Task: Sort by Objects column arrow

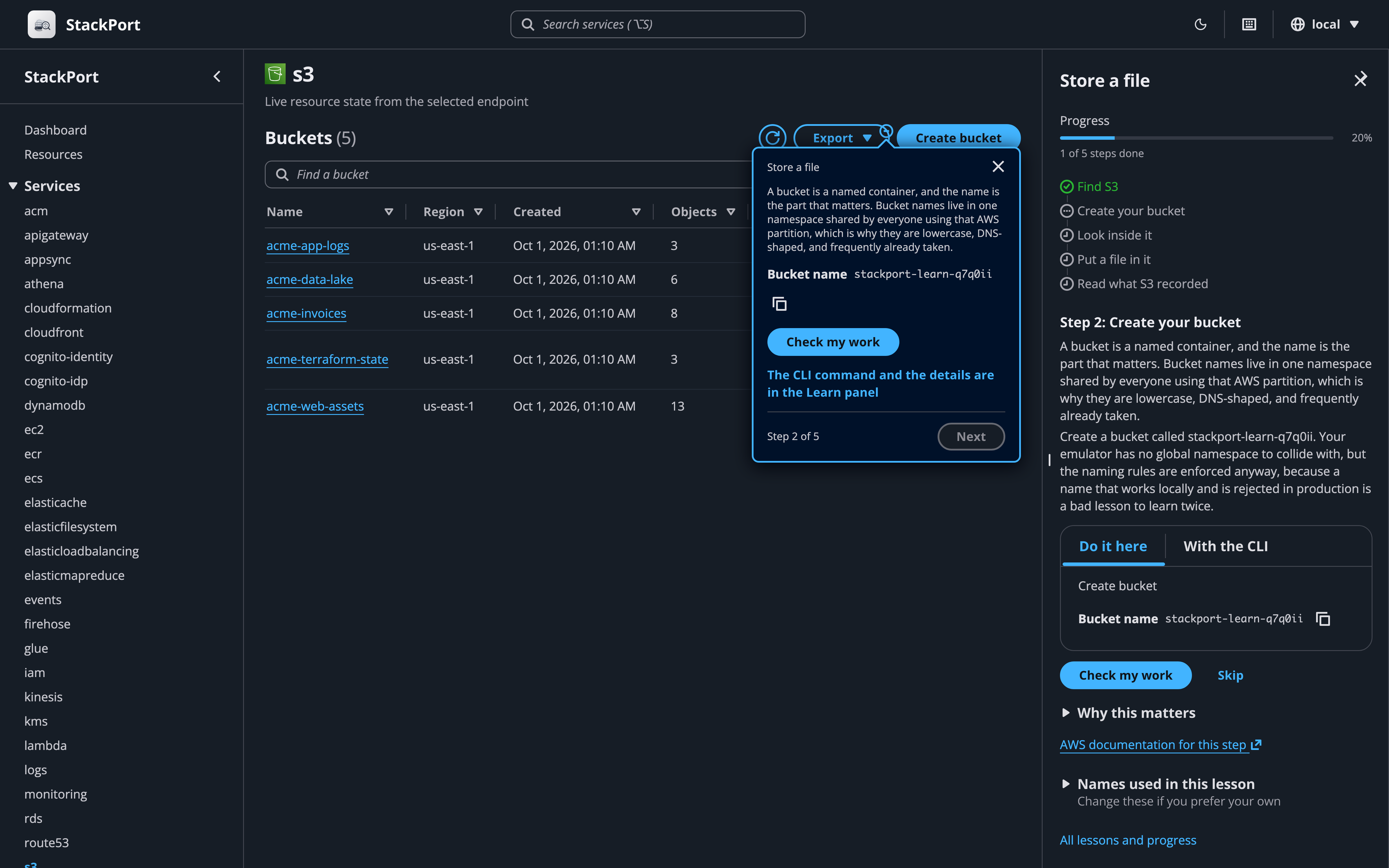Action: [x=731, y=212]
